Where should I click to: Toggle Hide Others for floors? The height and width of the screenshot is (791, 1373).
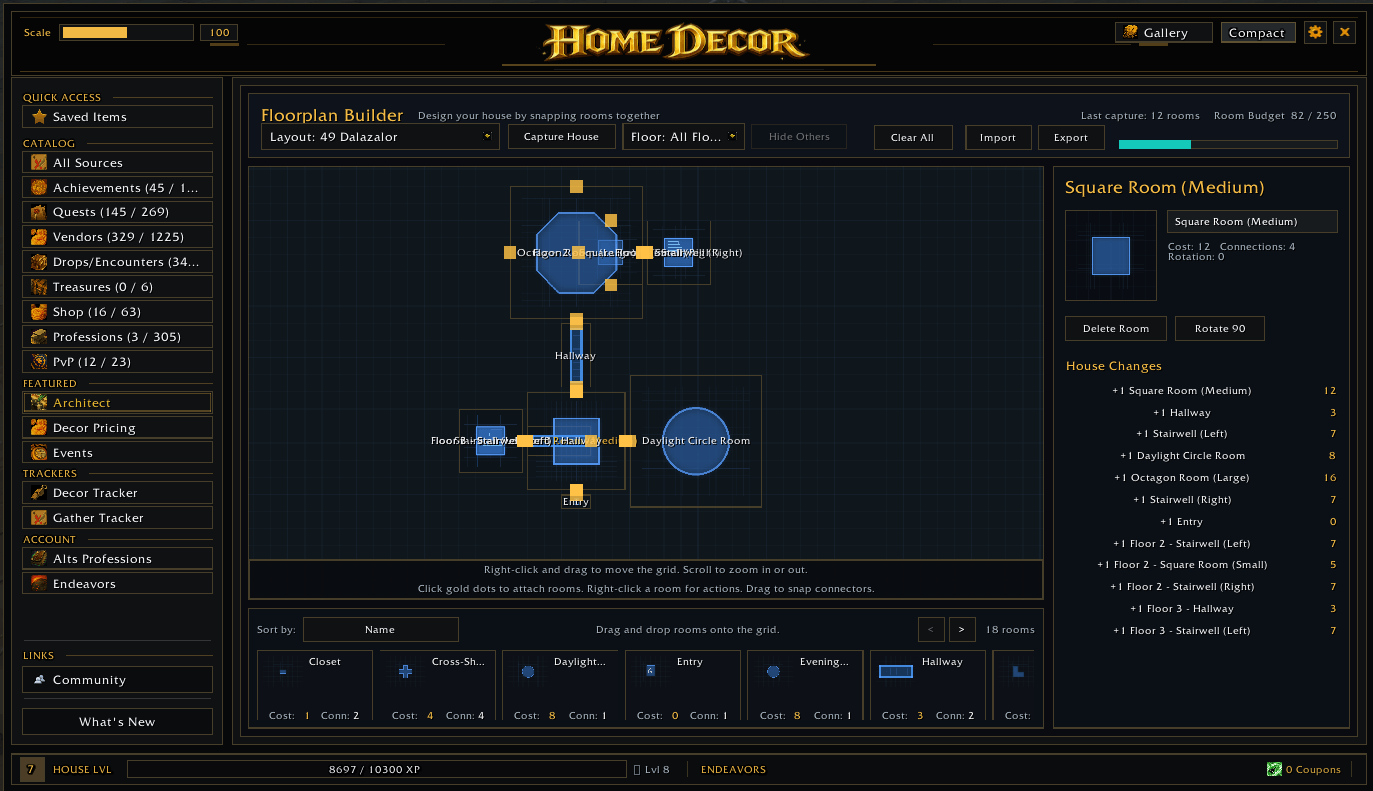click(x=799, y=137)
